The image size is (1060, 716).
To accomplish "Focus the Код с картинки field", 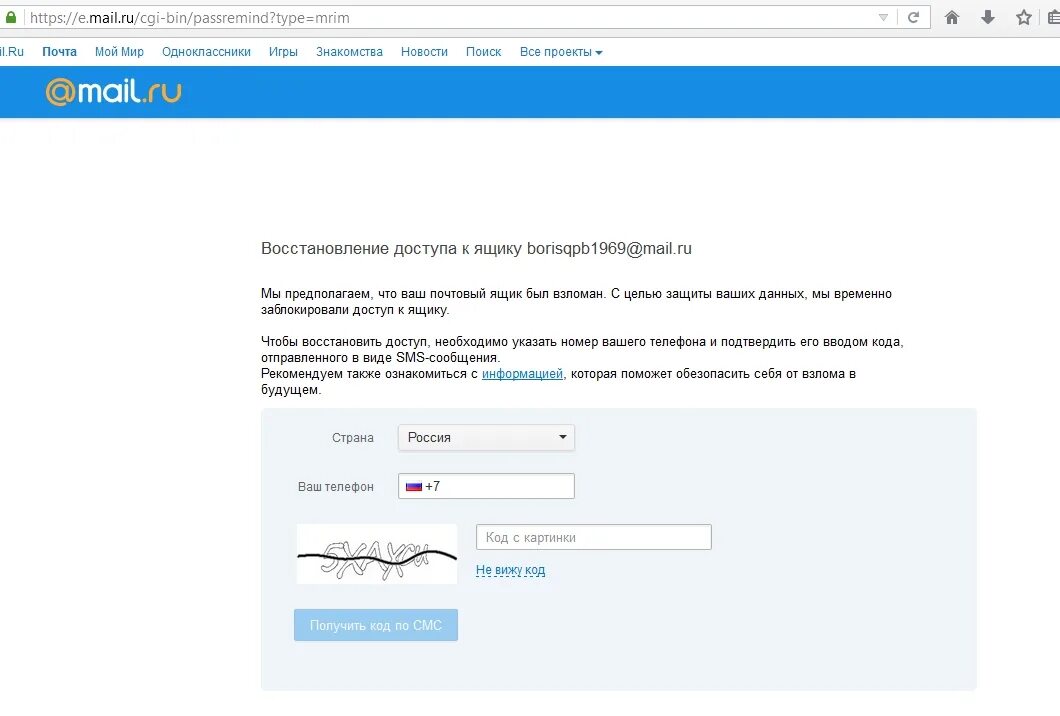I will (x=594, y=537).
